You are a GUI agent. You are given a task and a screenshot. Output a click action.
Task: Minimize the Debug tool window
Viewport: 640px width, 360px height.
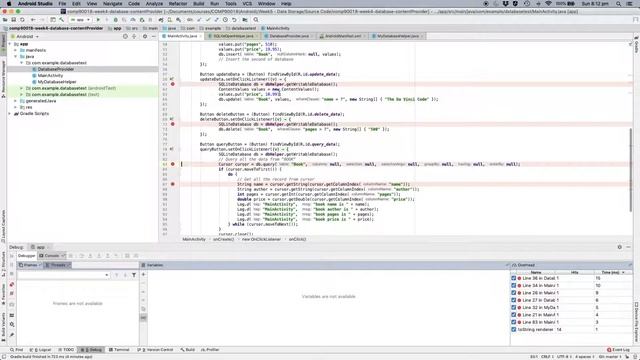(628, 247)
